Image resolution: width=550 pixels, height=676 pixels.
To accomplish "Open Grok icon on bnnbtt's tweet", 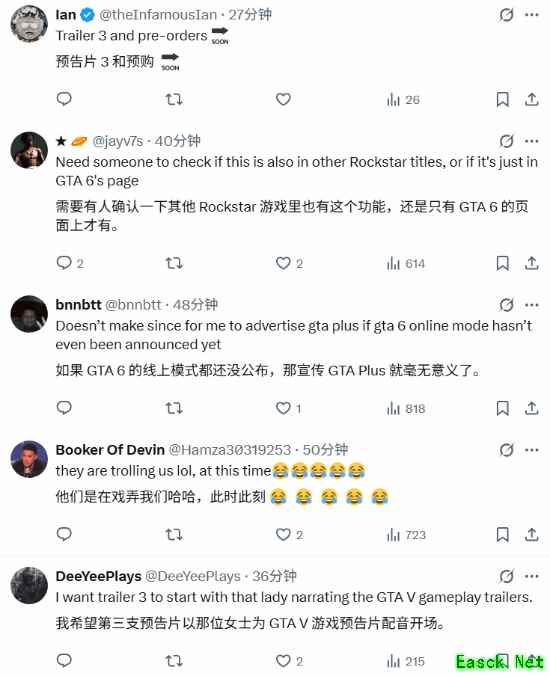I will point(506,305).
